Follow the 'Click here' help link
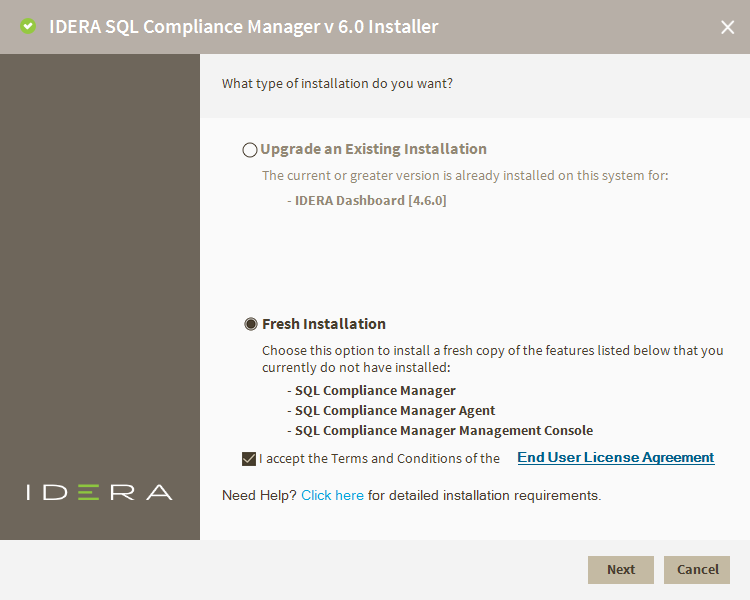750x600 pixels. [332, 495]
